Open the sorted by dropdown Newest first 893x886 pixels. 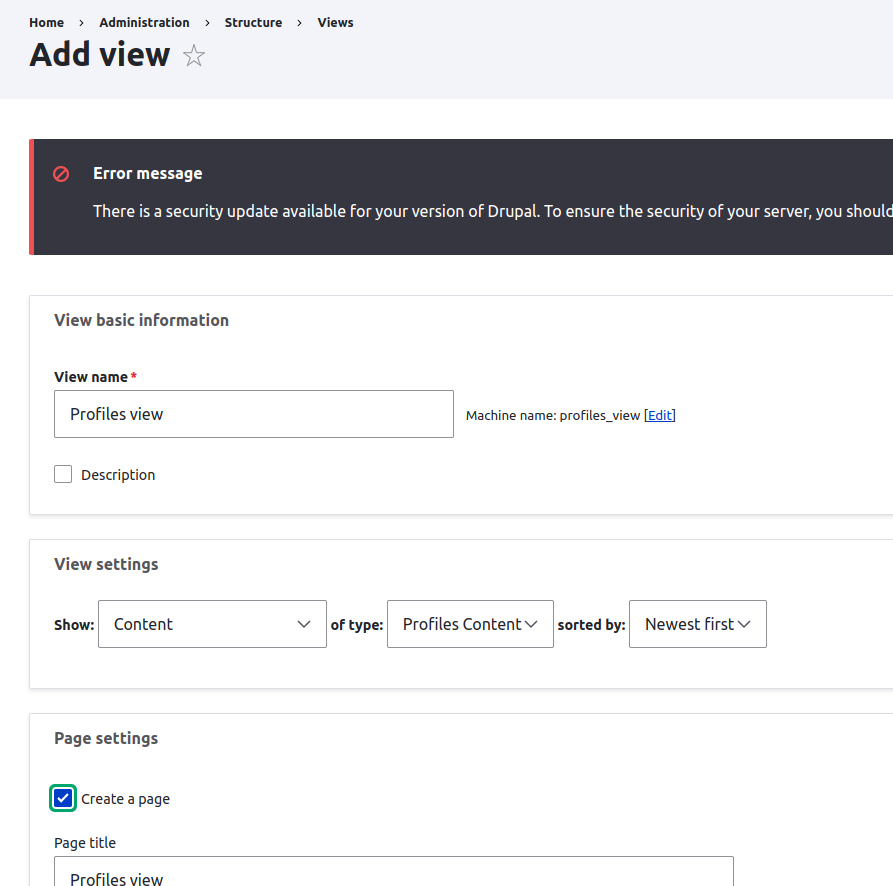pyautogui.click(x=698, y=624)
